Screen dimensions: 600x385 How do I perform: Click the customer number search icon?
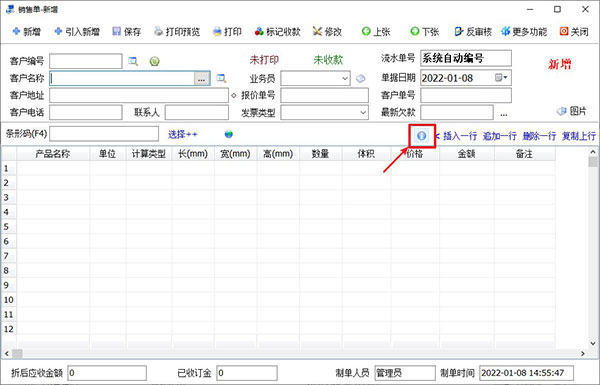pos(133,61)
